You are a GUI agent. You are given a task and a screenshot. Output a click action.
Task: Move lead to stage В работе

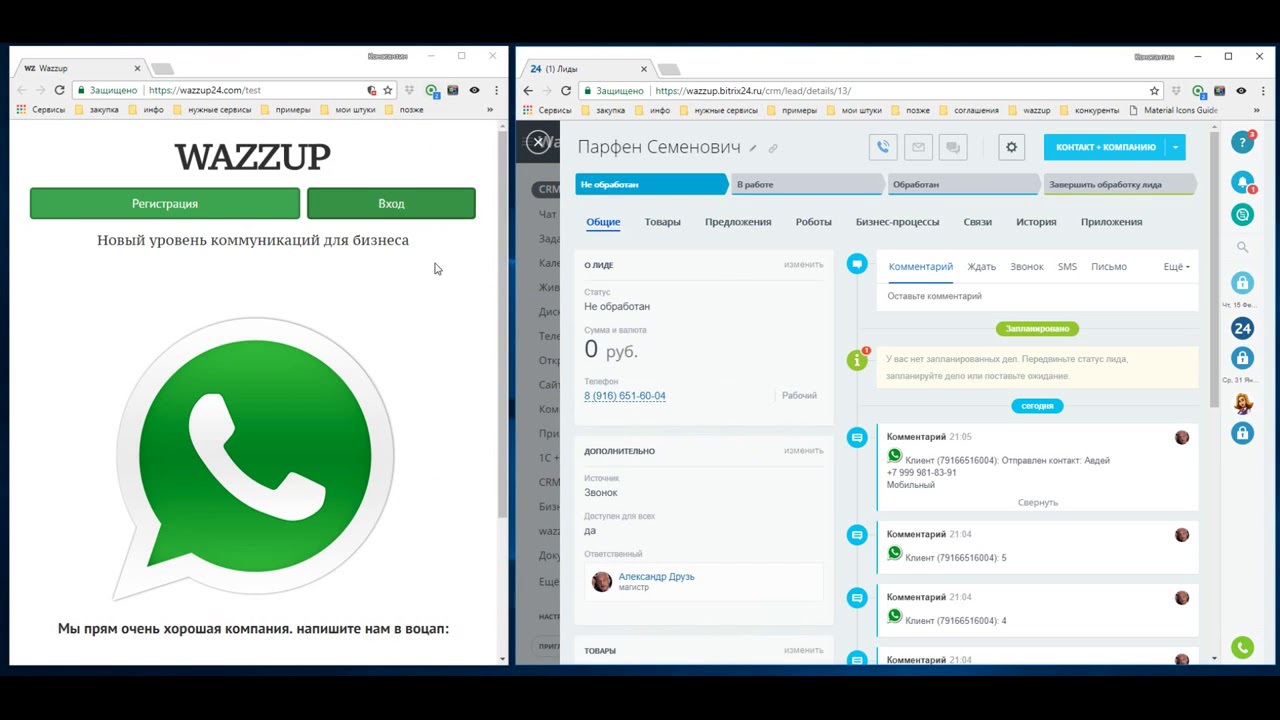pos(806,184)
